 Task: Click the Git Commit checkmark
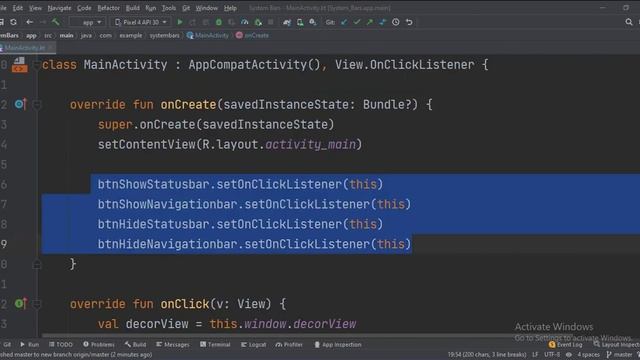click(x=357, y=22)
